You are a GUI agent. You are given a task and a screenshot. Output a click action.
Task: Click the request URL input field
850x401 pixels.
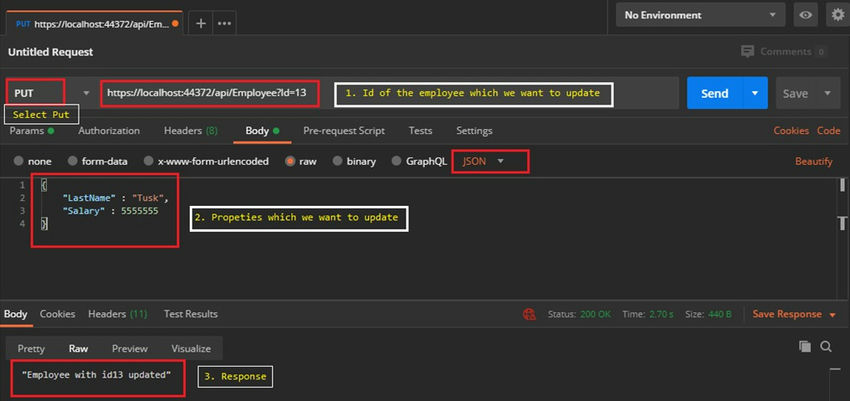click(389, 93)
